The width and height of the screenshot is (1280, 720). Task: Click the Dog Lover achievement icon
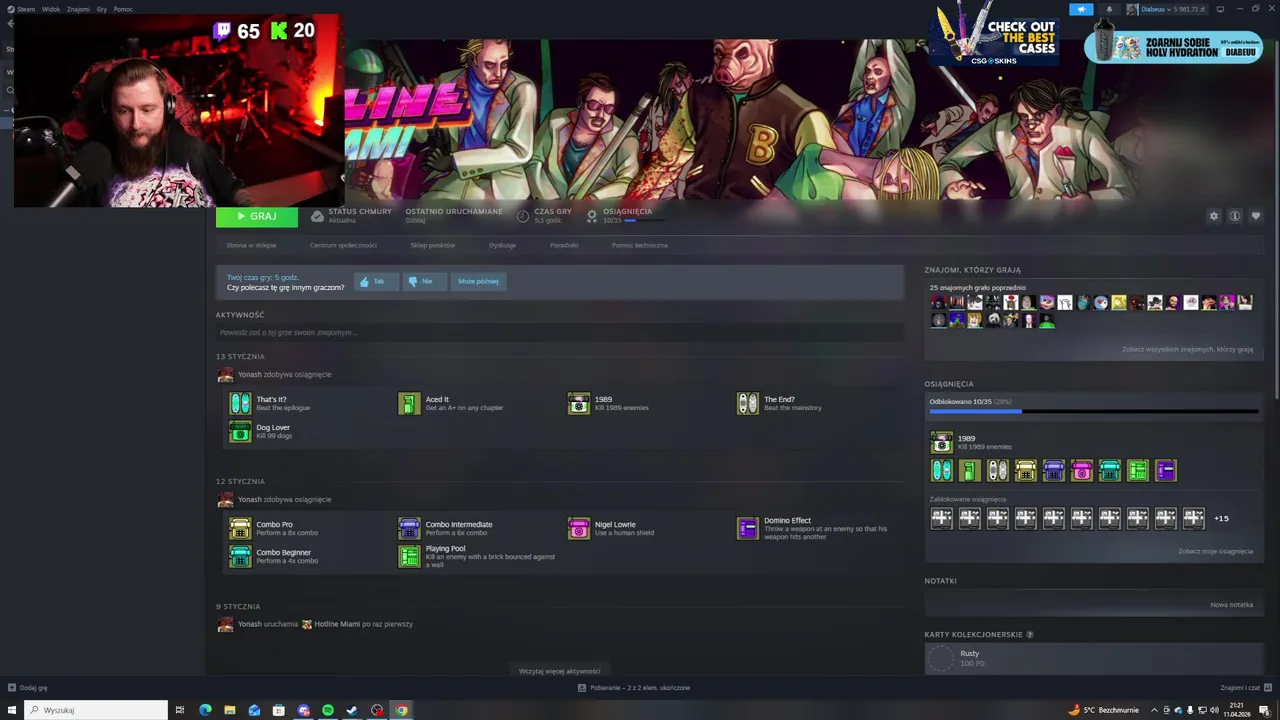tap(240, 431)
